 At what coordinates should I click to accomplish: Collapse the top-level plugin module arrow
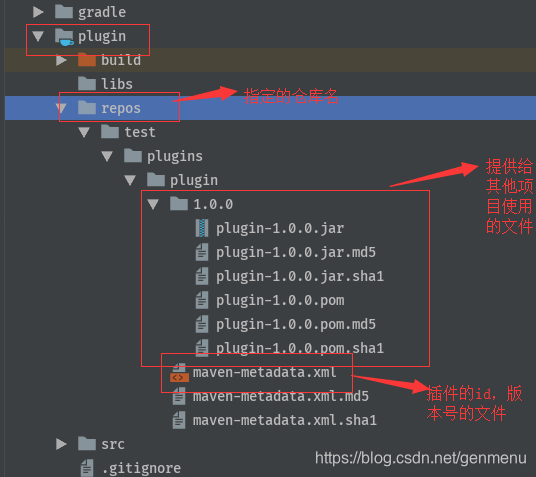[38, 36]
